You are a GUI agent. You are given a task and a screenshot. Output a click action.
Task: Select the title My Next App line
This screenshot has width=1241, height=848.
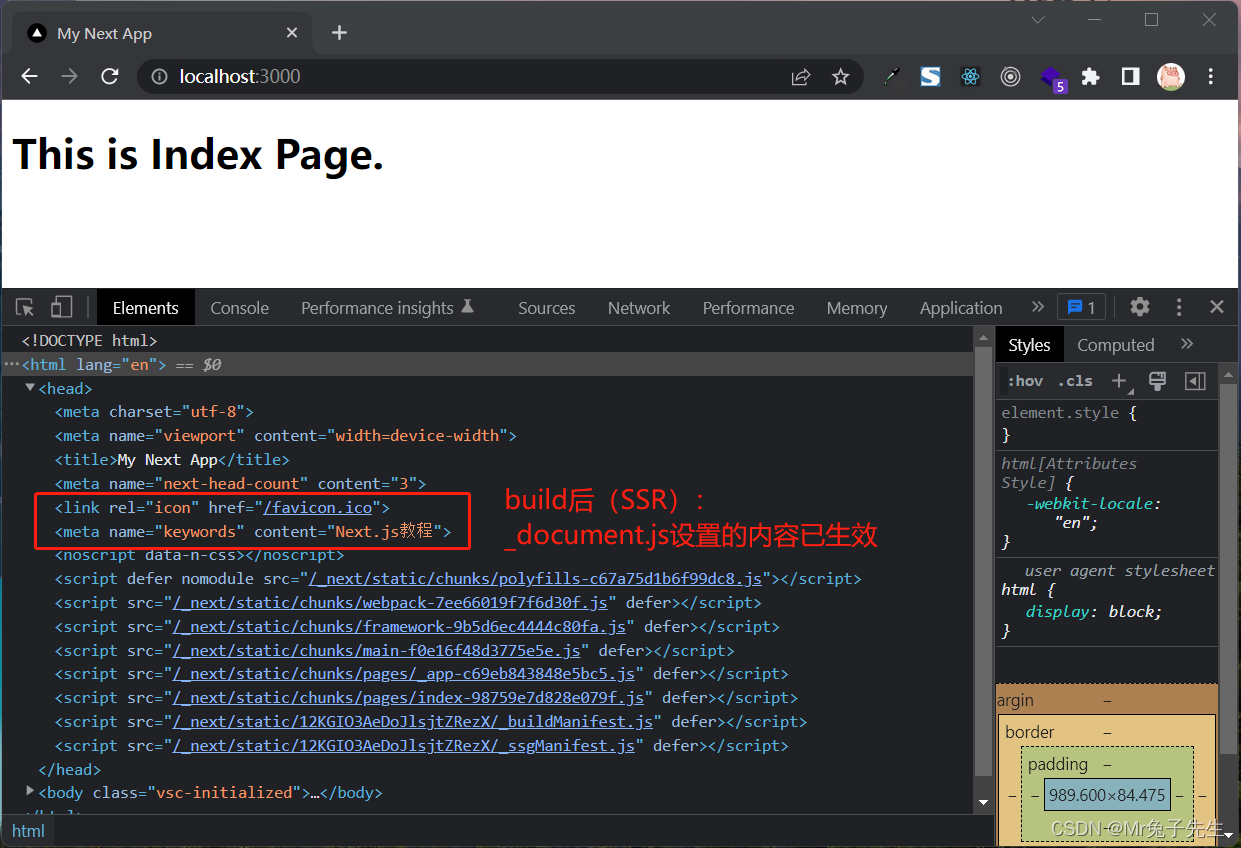(x=172, y=460)
